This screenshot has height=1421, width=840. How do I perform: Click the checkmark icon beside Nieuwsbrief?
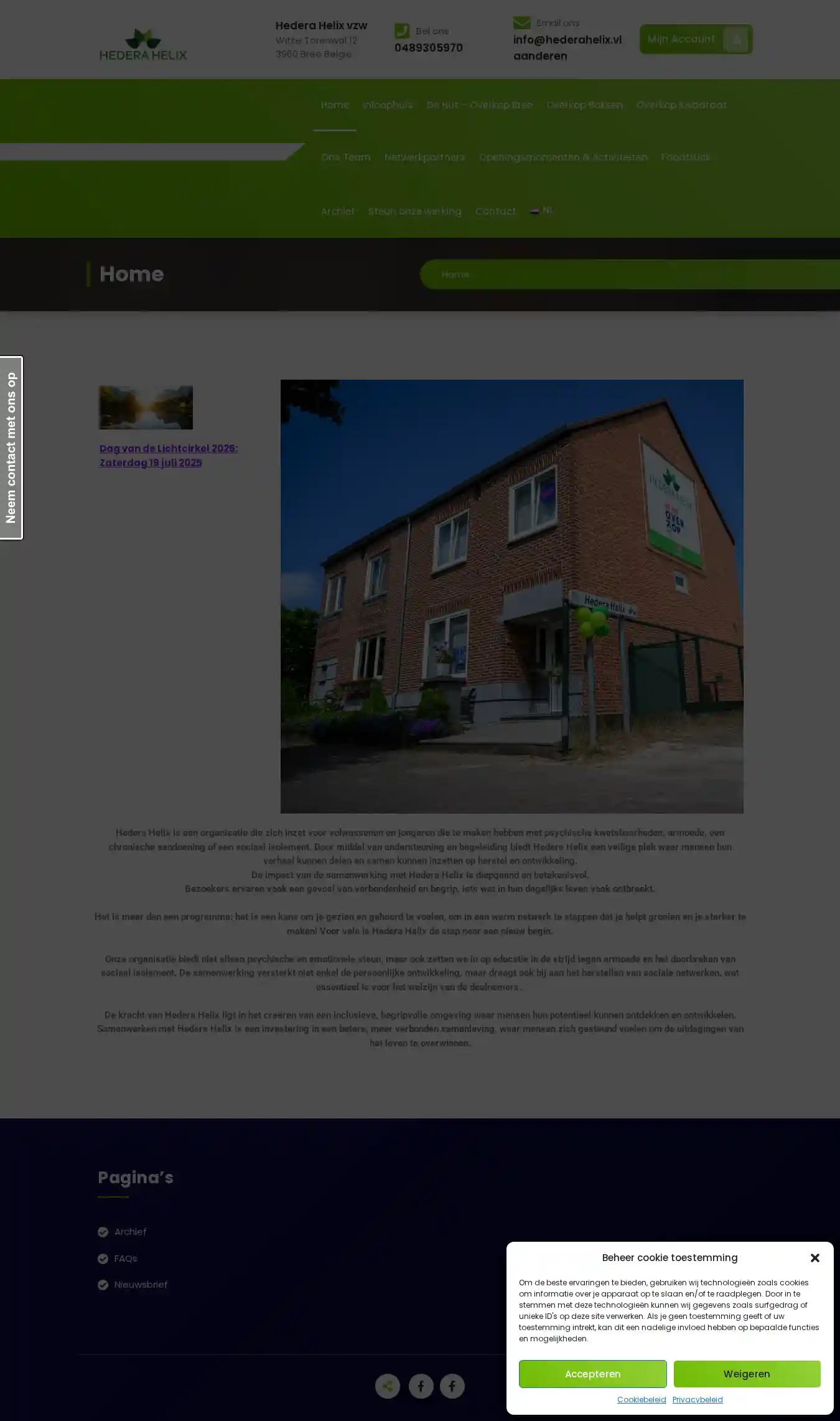pos(103,1285)
